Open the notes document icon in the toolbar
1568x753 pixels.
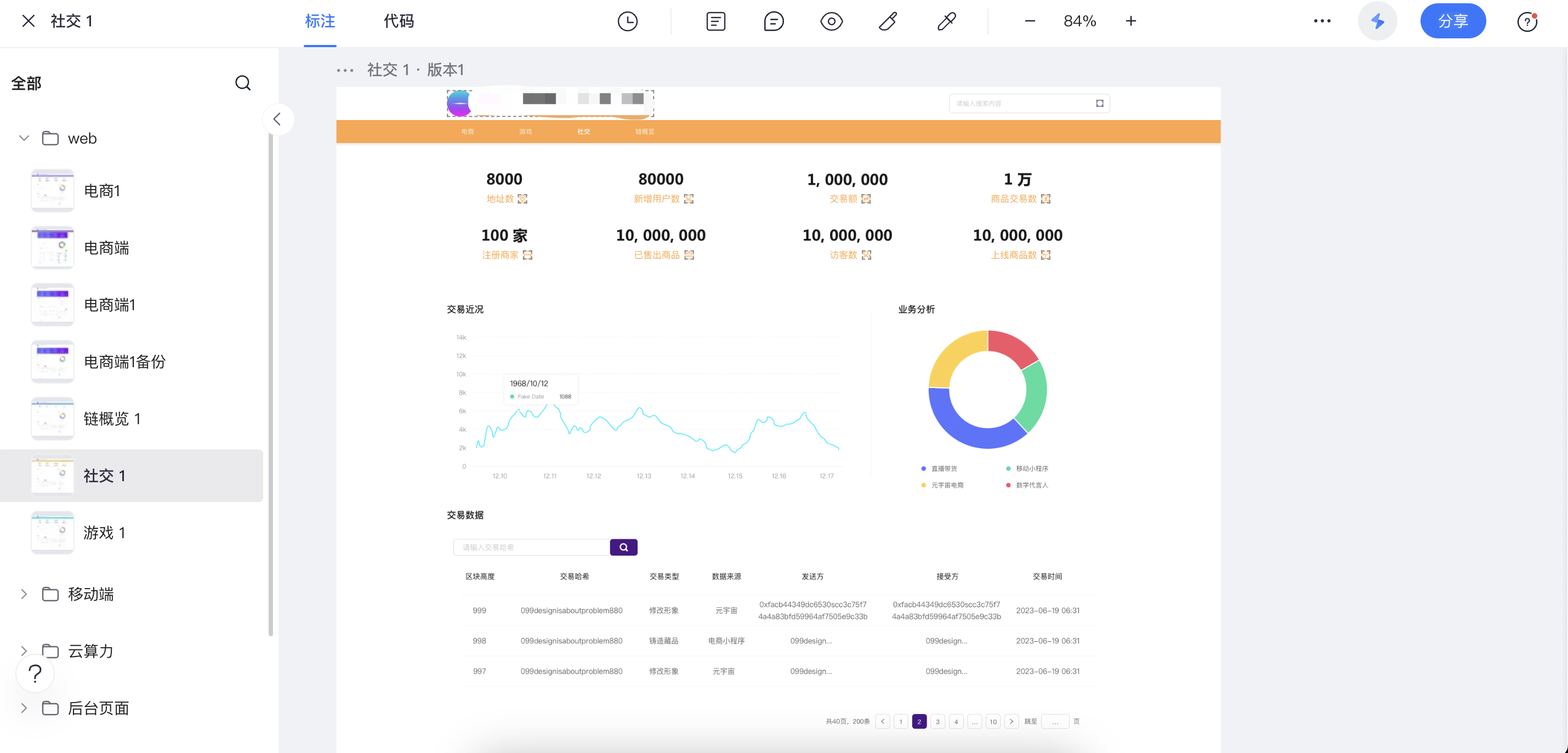pyautogui.click(x=715, y=21)
